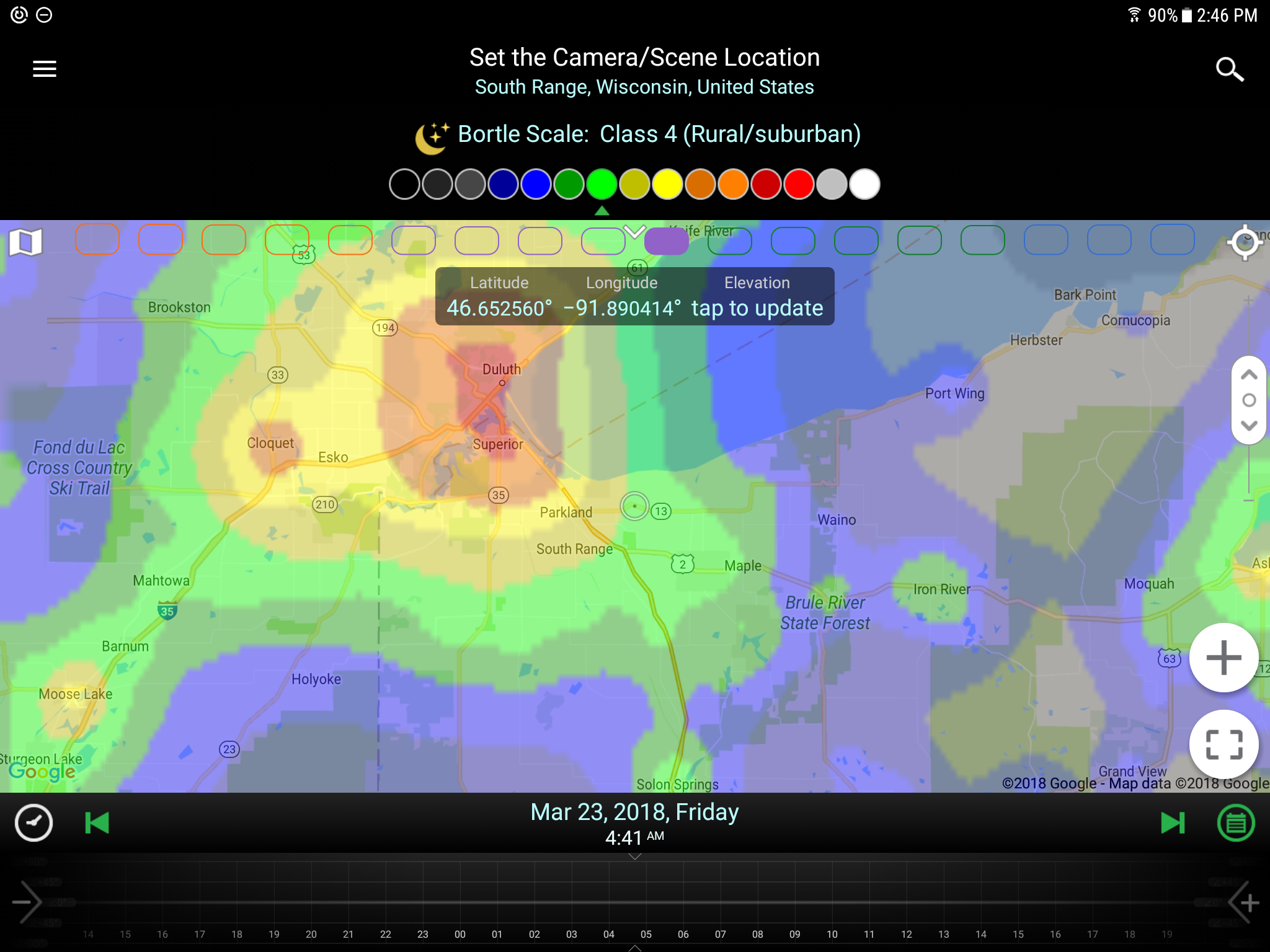Zoom in with the plus button

click(x=1223, y=658)
